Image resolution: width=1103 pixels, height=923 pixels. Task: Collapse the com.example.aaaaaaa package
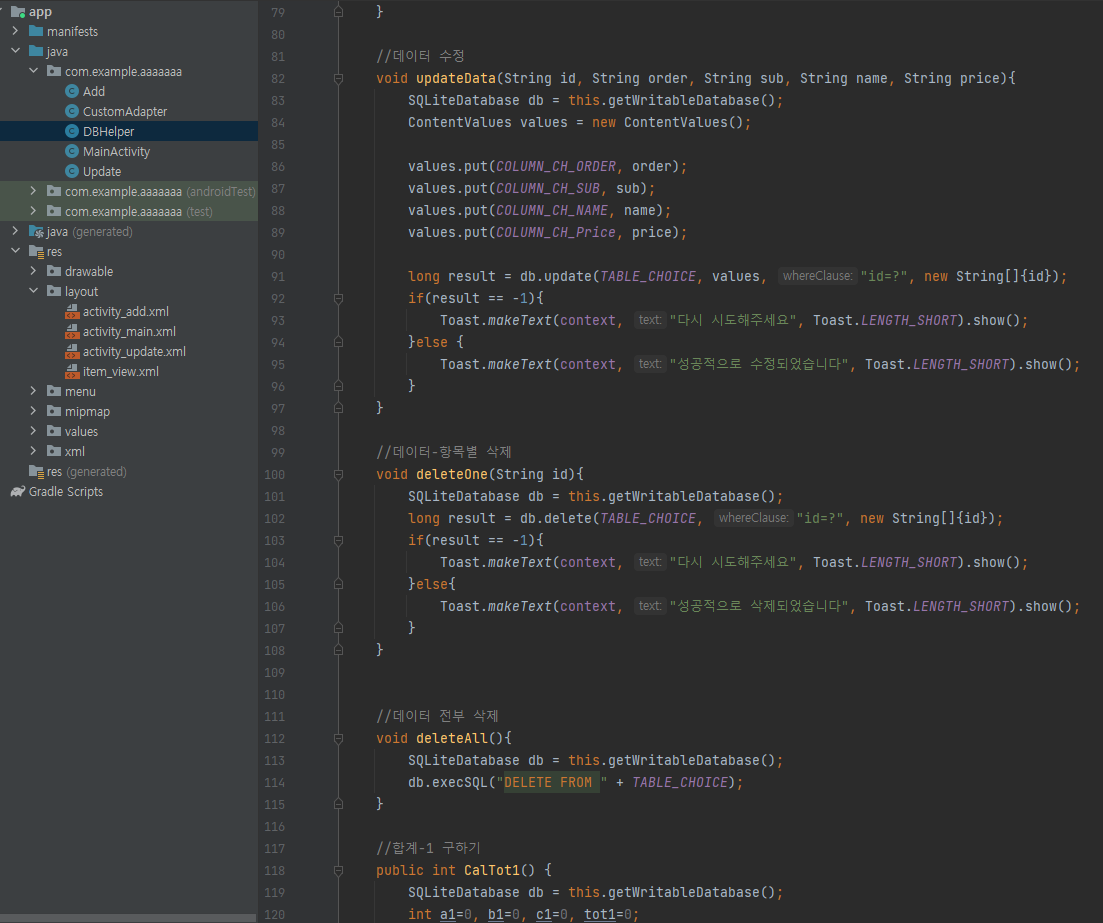coord(33,70)
